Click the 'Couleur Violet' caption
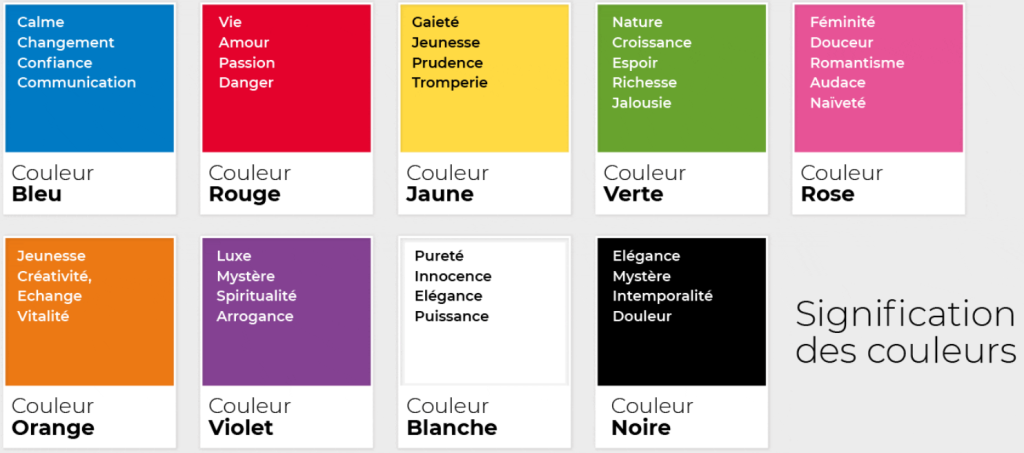 click(x=250, y=417)
